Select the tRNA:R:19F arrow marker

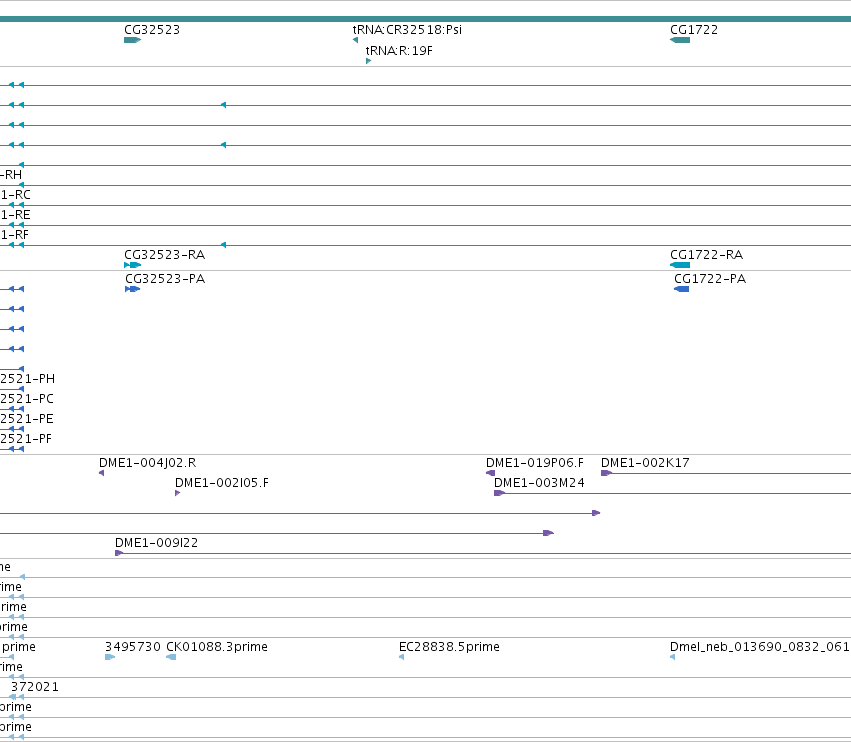coord(369,61)
